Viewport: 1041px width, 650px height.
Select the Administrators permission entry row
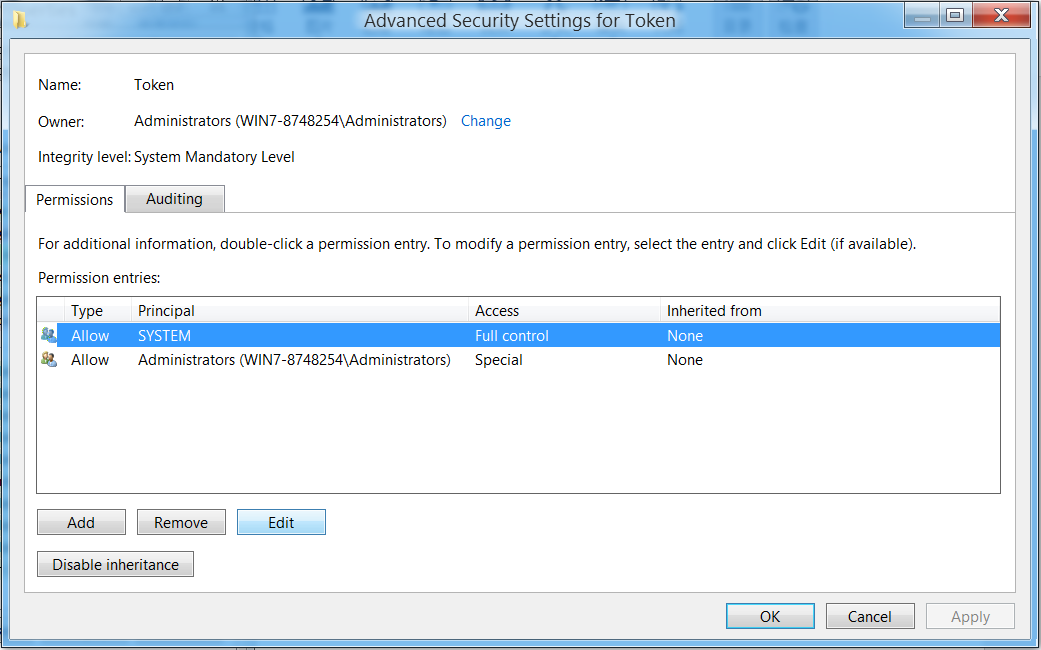[x=518, y=359]
